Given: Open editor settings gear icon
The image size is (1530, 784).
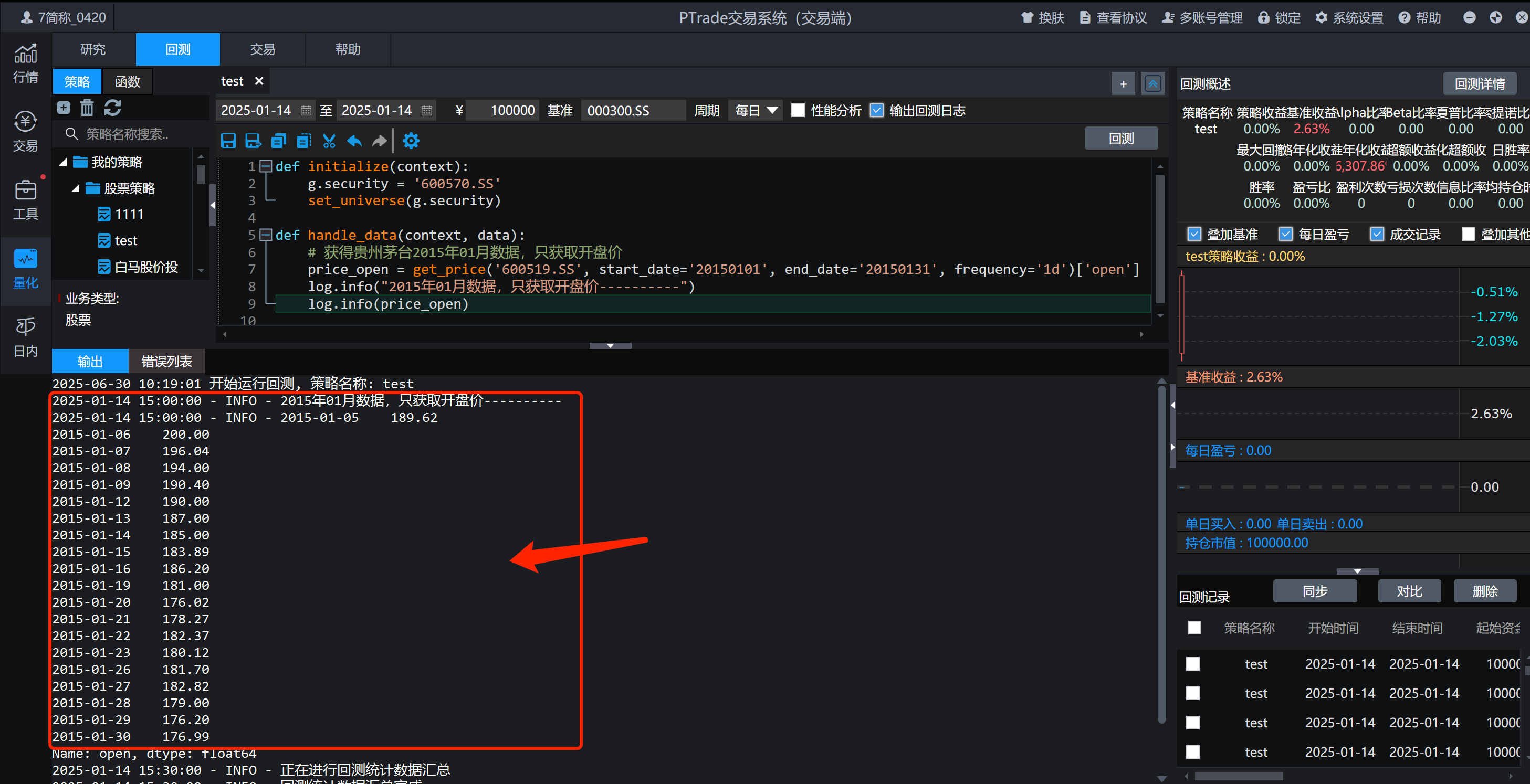Looking at the screenshot, I should tap(411, 141).
